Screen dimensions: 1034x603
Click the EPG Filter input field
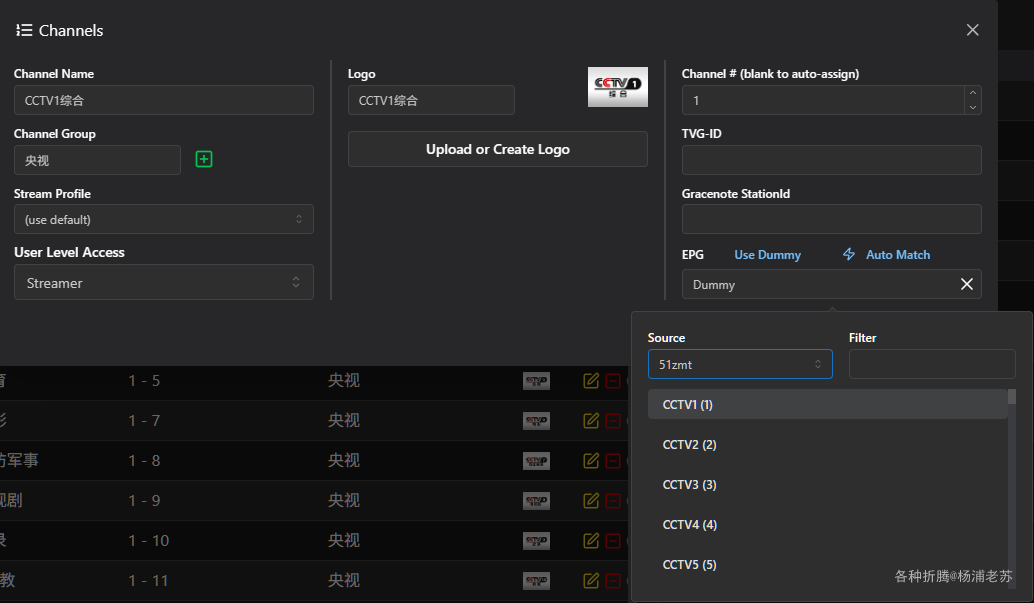(932, 364)
